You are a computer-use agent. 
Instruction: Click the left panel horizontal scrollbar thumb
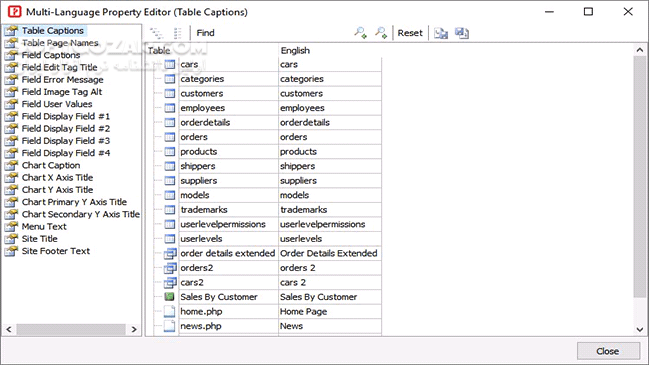(71, 329)
